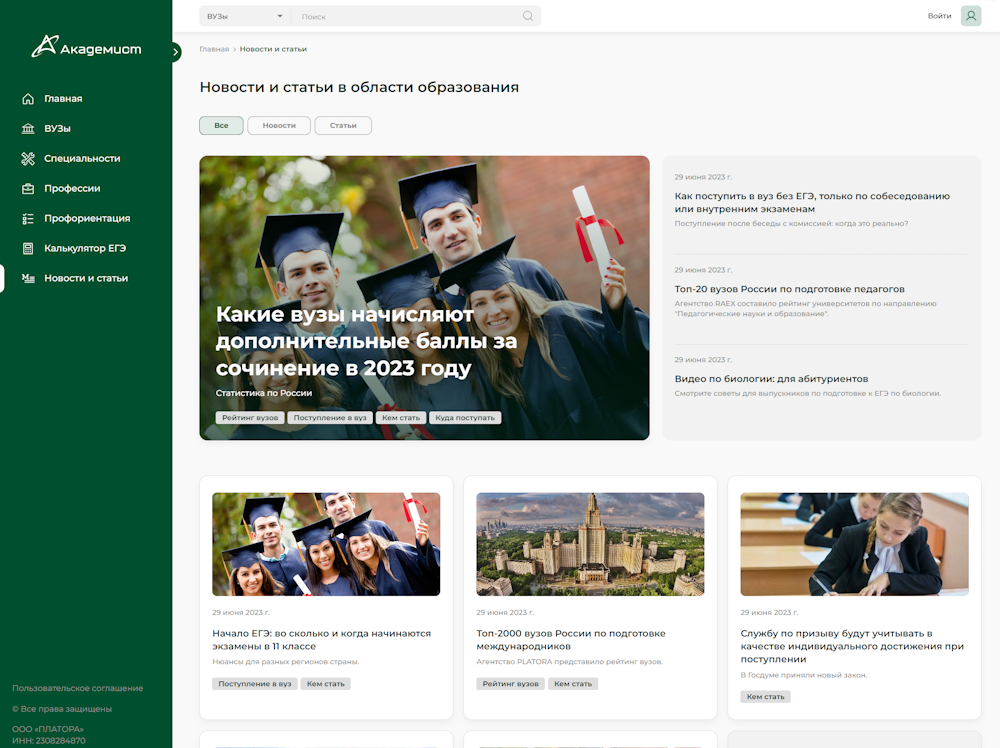1000x748 pixels.
Task: Open the Moscow university building thumbnail
Action: (590, 544)
